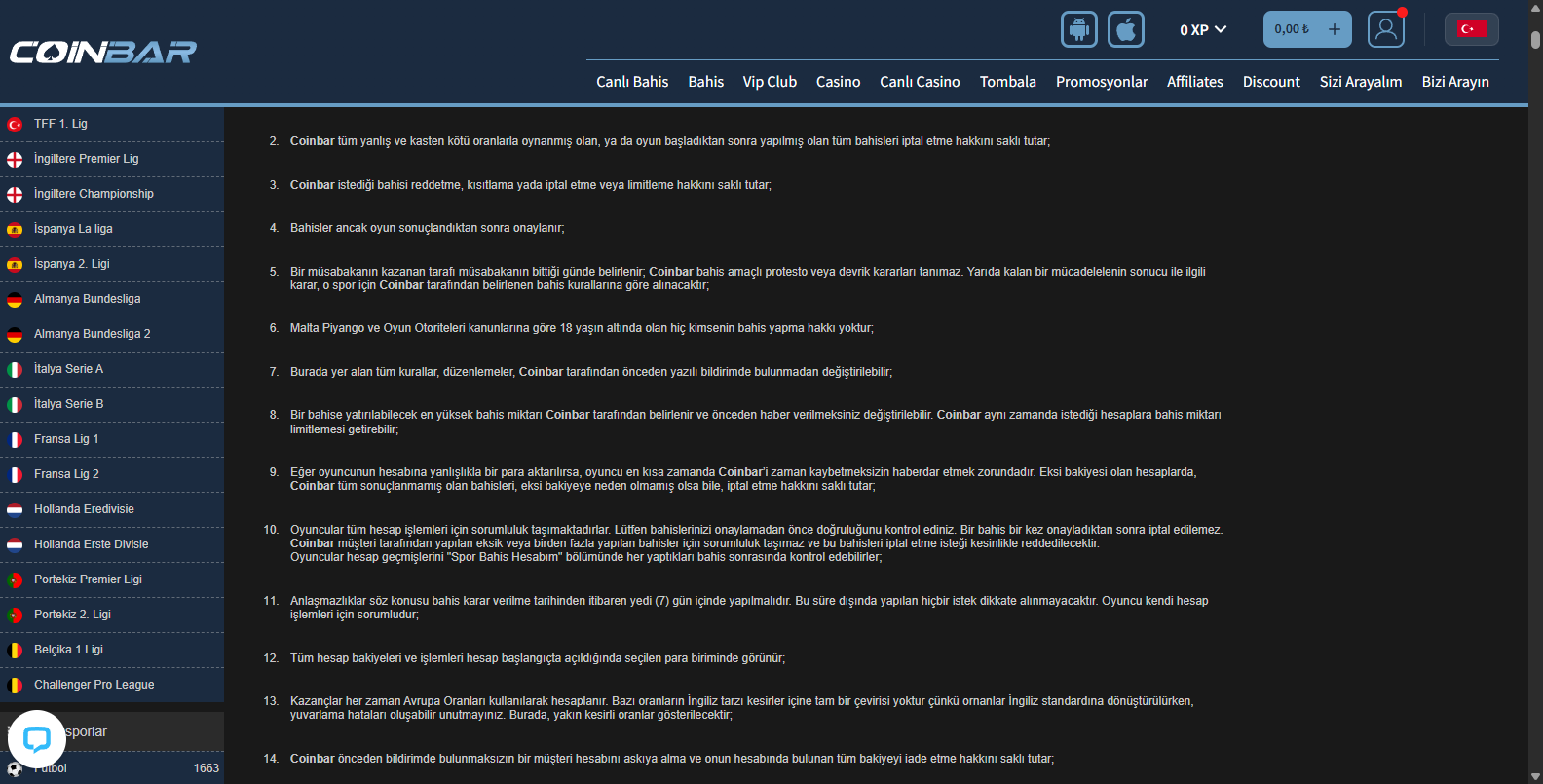Click Sizi Arayalım in the navigation

click(x=1360, y=82)
